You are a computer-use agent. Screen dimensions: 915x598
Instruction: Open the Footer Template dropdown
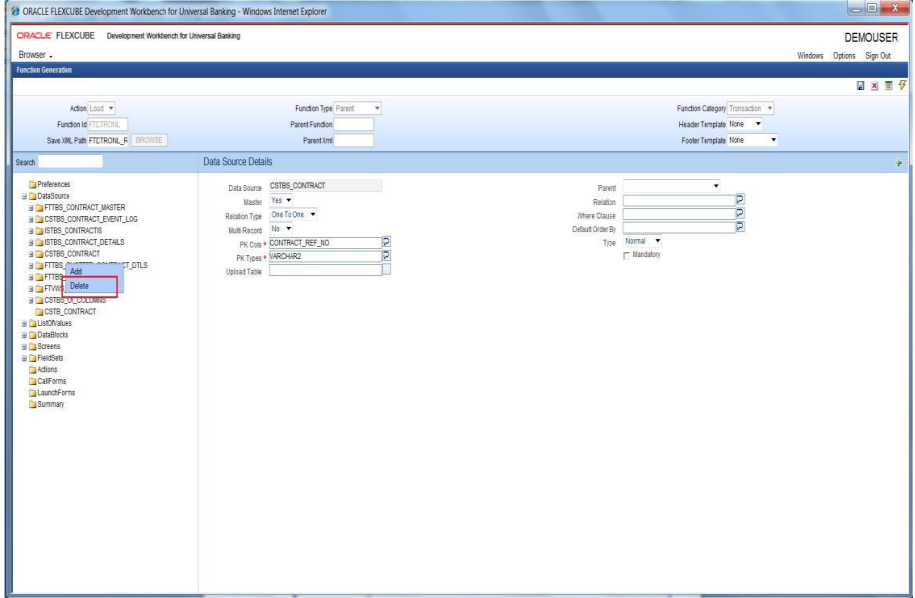pyautogui.click(x=753, y=140)
